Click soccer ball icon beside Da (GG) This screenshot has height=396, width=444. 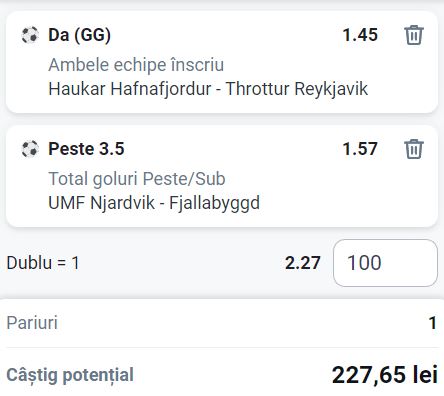[x=30, y=35]
